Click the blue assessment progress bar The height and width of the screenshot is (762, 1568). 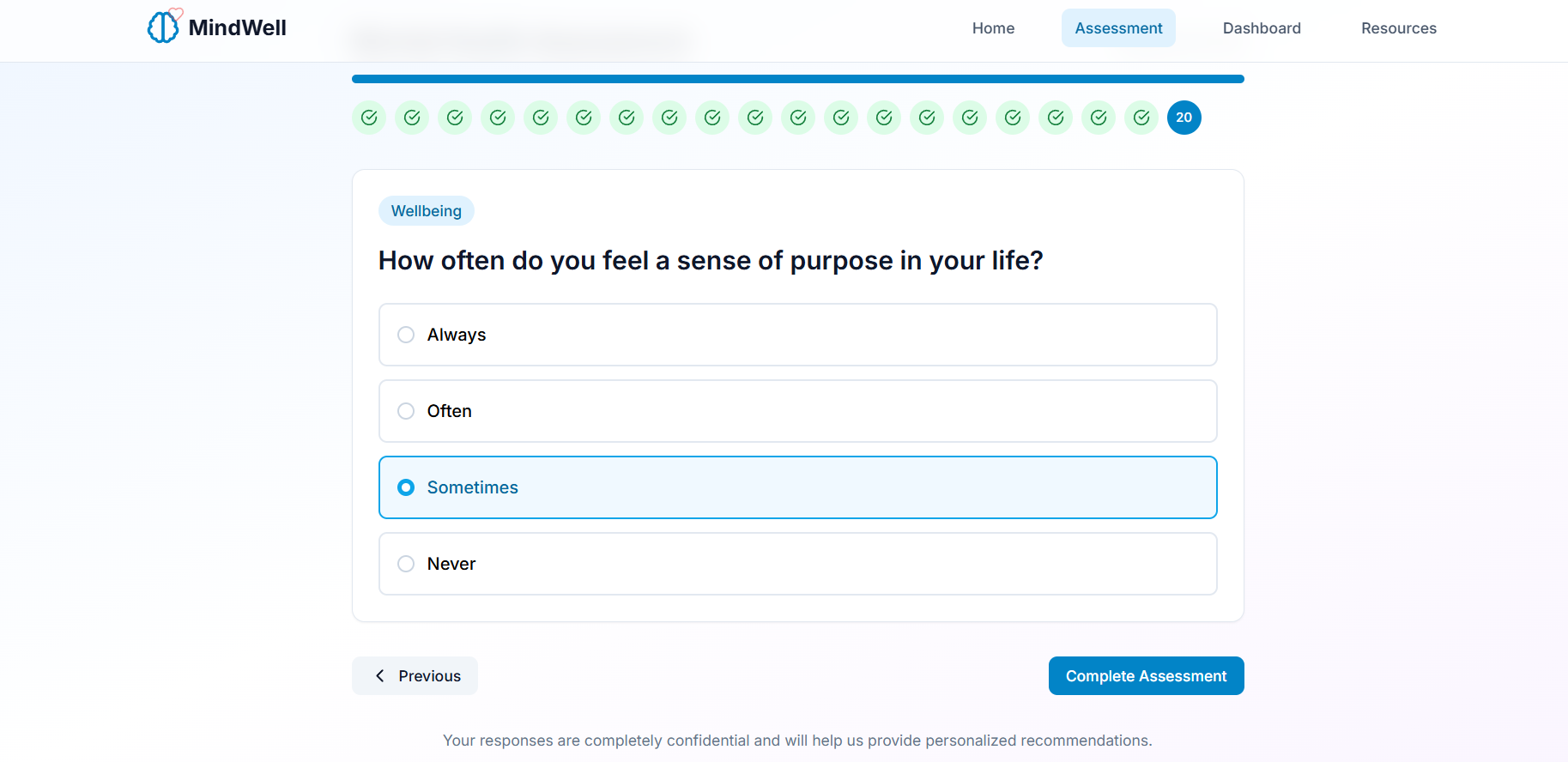coord(797,79)
